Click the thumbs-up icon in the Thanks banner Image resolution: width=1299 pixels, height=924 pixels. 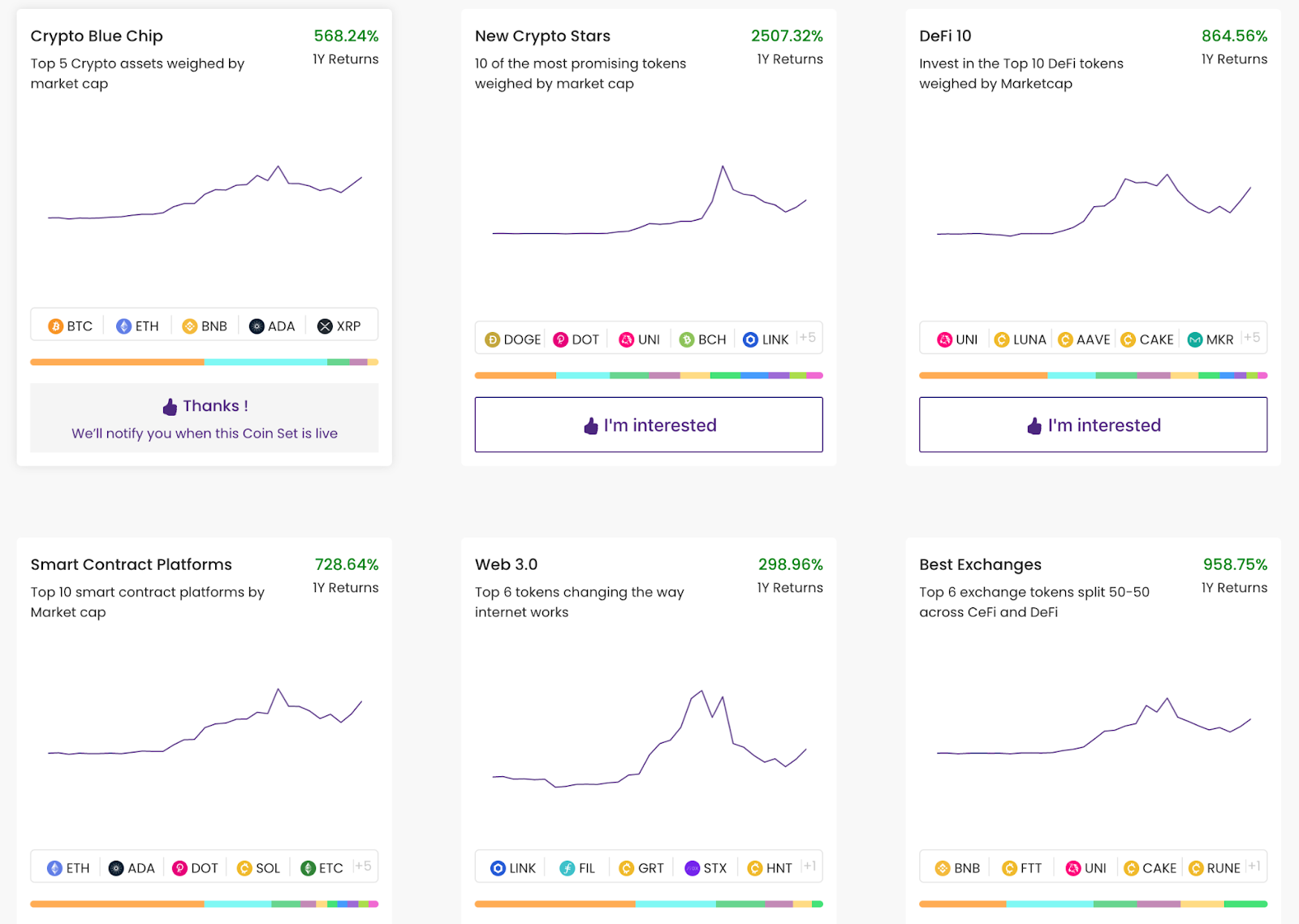pyautogui.click(x=170, y=407)
